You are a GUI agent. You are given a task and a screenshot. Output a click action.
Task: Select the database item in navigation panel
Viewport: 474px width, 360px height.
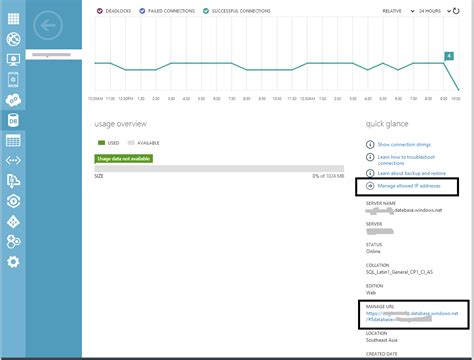[54, 55]
